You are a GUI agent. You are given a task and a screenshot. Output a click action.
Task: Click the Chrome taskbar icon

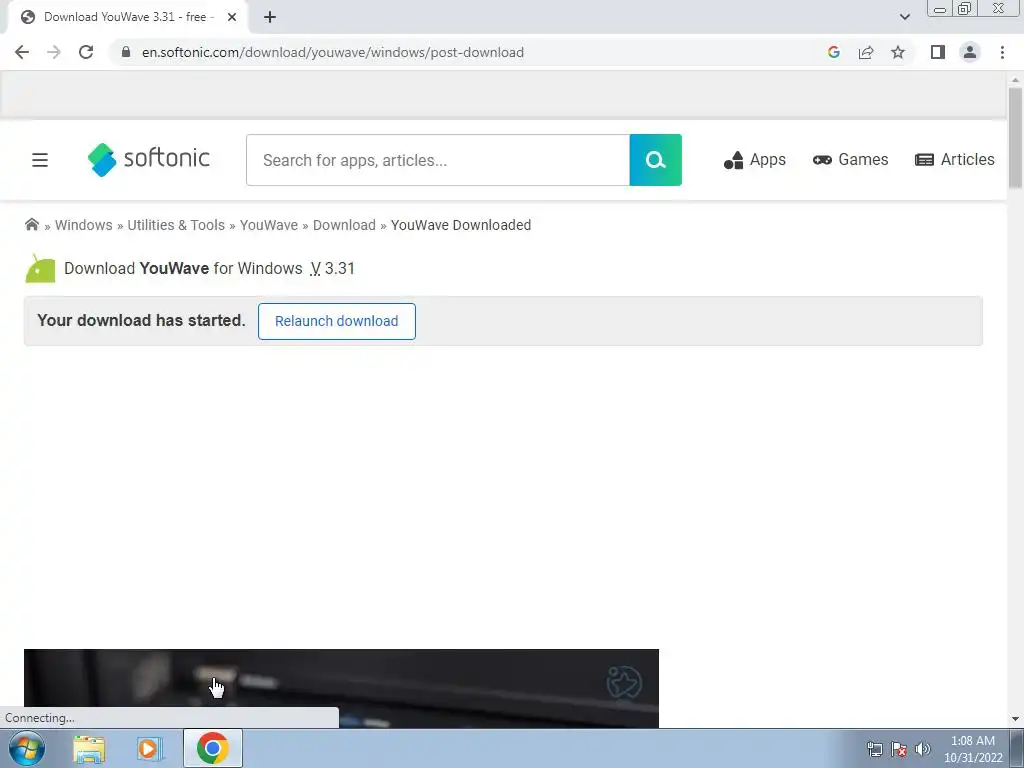[x=212, y=748]
